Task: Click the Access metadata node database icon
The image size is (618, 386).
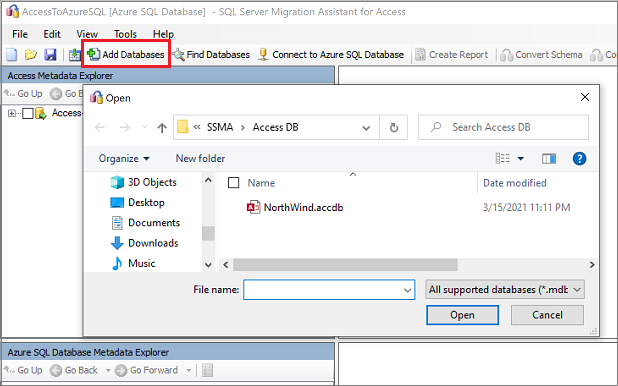Action: tap(41, 114)
